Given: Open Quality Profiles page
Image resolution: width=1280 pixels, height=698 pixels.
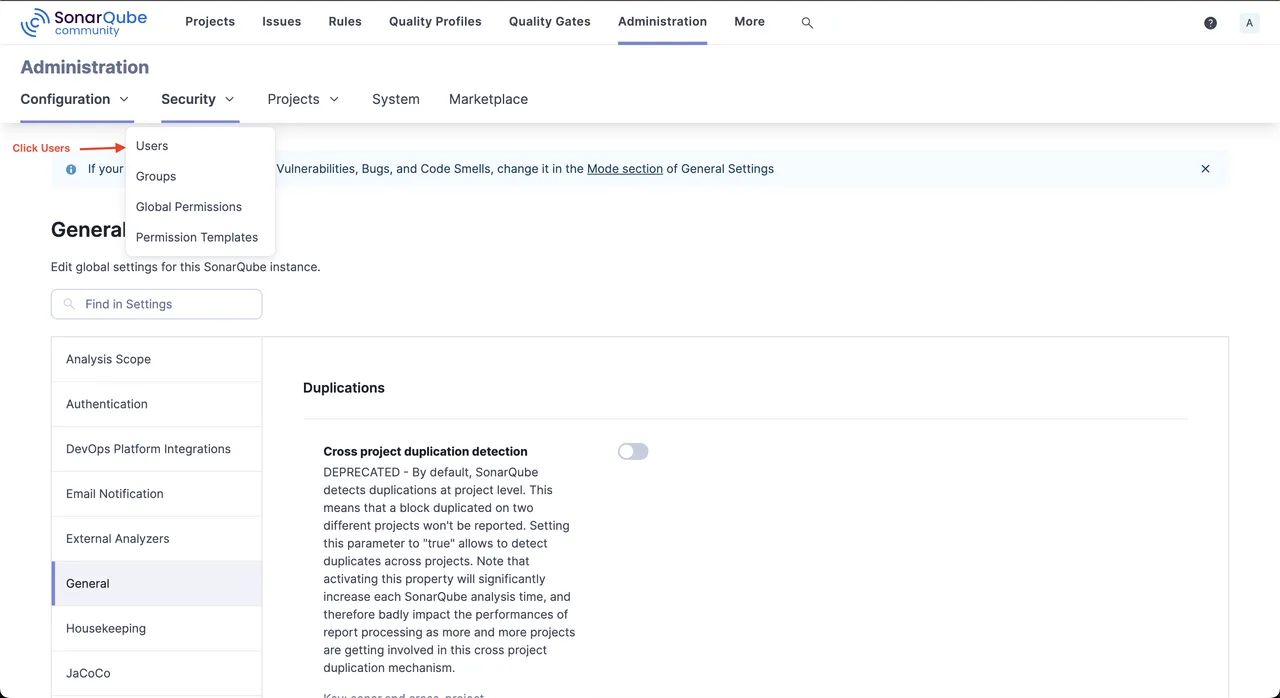Looking at the screenshot, I should (x=435, y=21).
